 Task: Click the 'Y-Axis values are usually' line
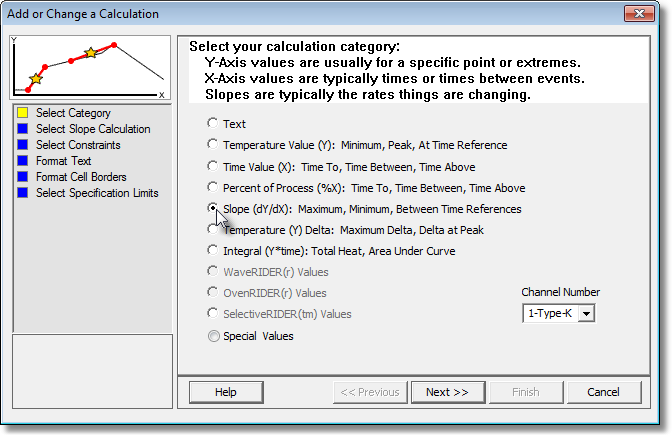[393, 63]
